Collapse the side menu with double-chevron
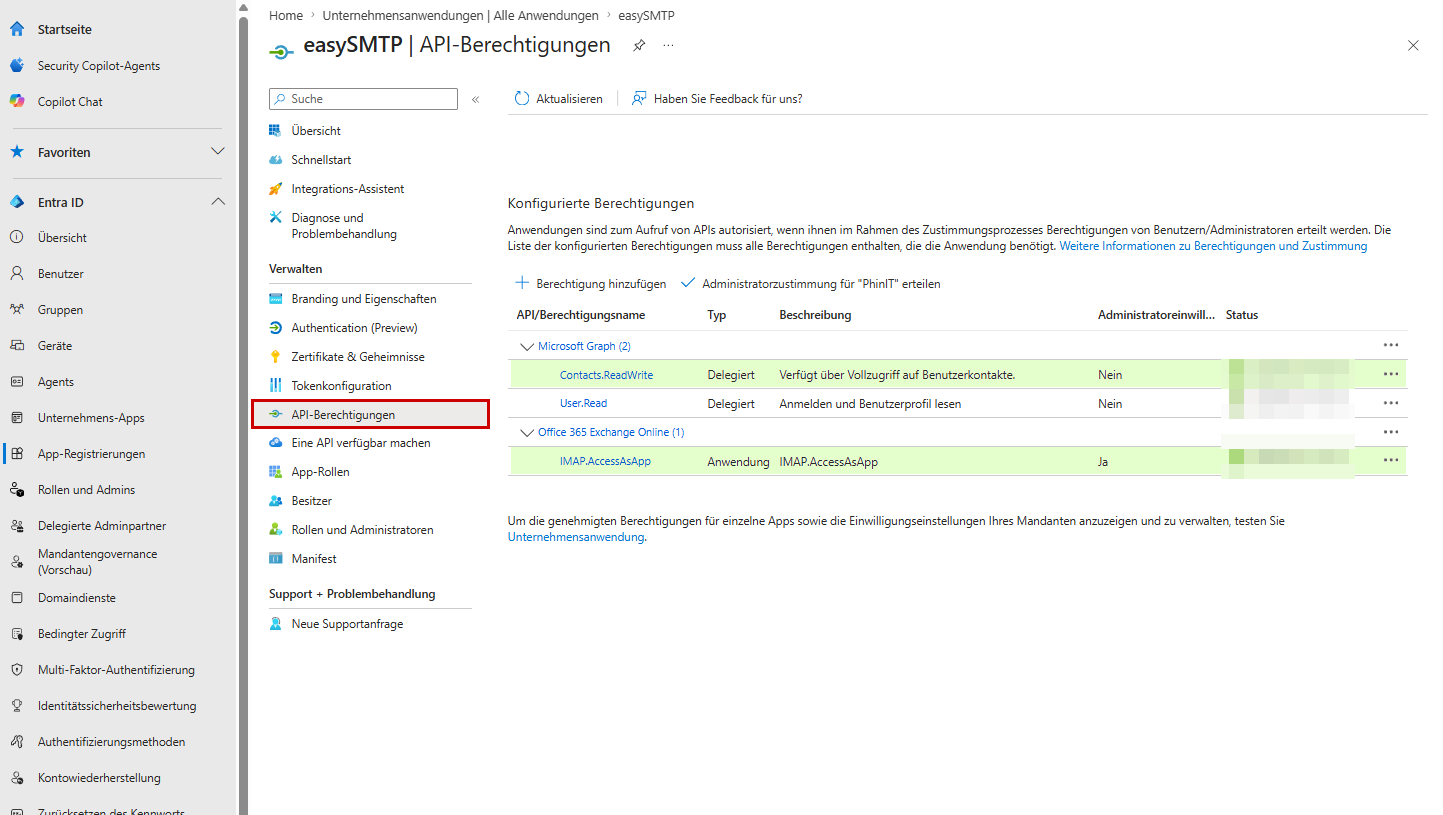1443x815 pixels. pyautogui.click(x=476, y=99)
